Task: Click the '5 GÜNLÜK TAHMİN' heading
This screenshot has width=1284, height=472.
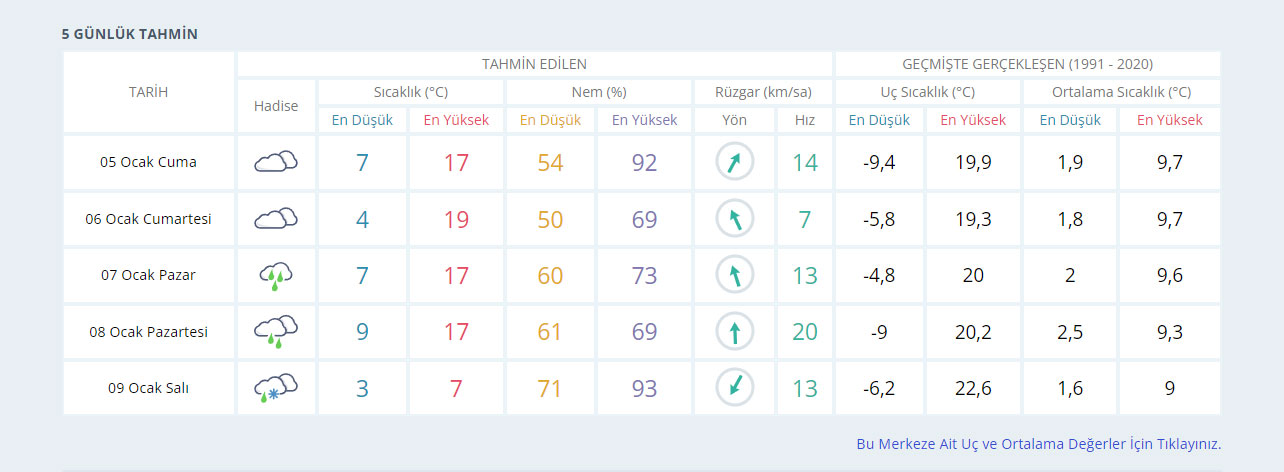Action: point(130,34)
